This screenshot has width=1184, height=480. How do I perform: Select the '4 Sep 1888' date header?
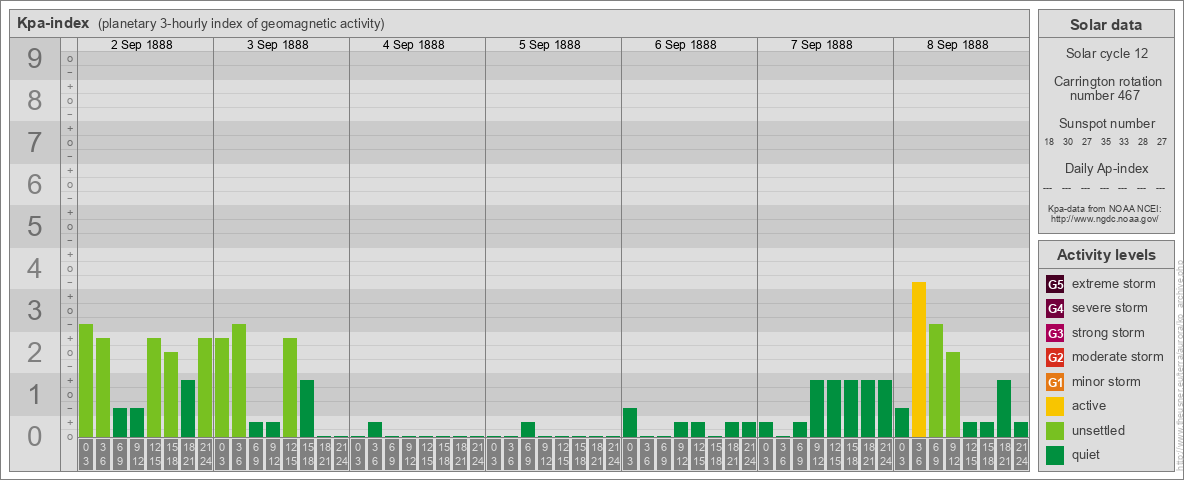[x=413, y=45]
